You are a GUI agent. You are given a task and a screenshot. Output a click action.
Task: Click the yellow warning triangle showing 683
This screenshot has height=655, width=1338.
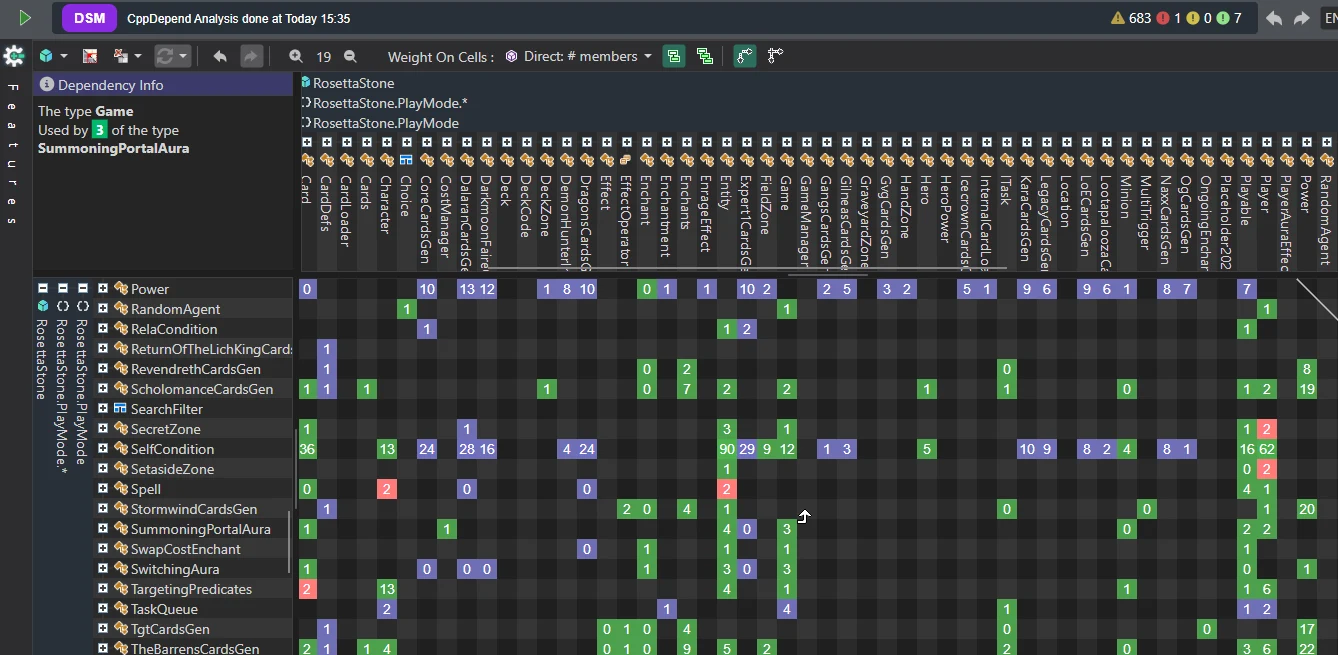[1118, 18]
